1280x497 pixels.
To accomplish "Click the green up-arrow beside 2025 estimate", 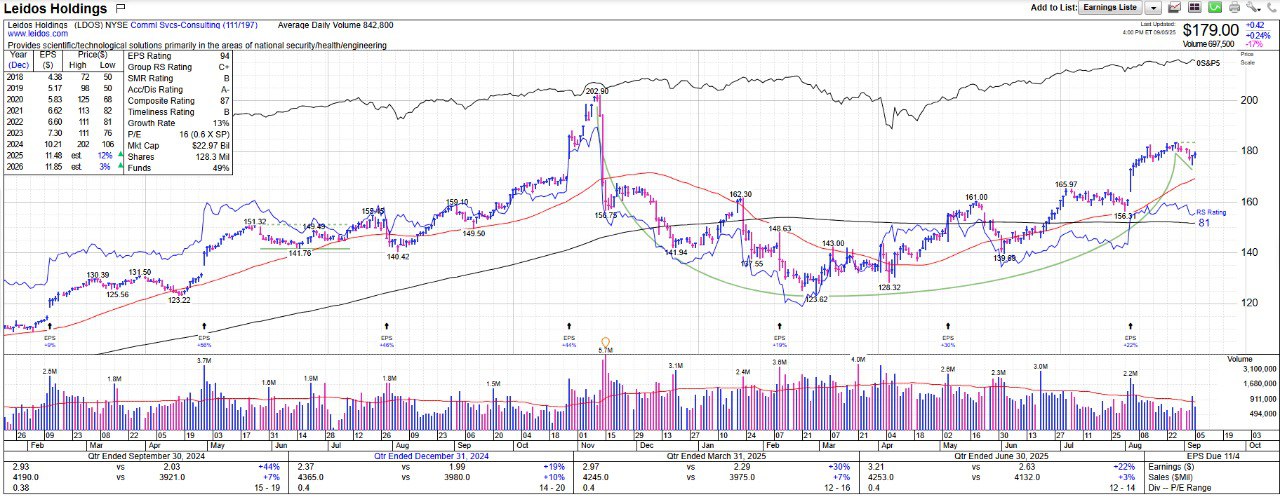I will pyautogui.click(x=121, y=155).
